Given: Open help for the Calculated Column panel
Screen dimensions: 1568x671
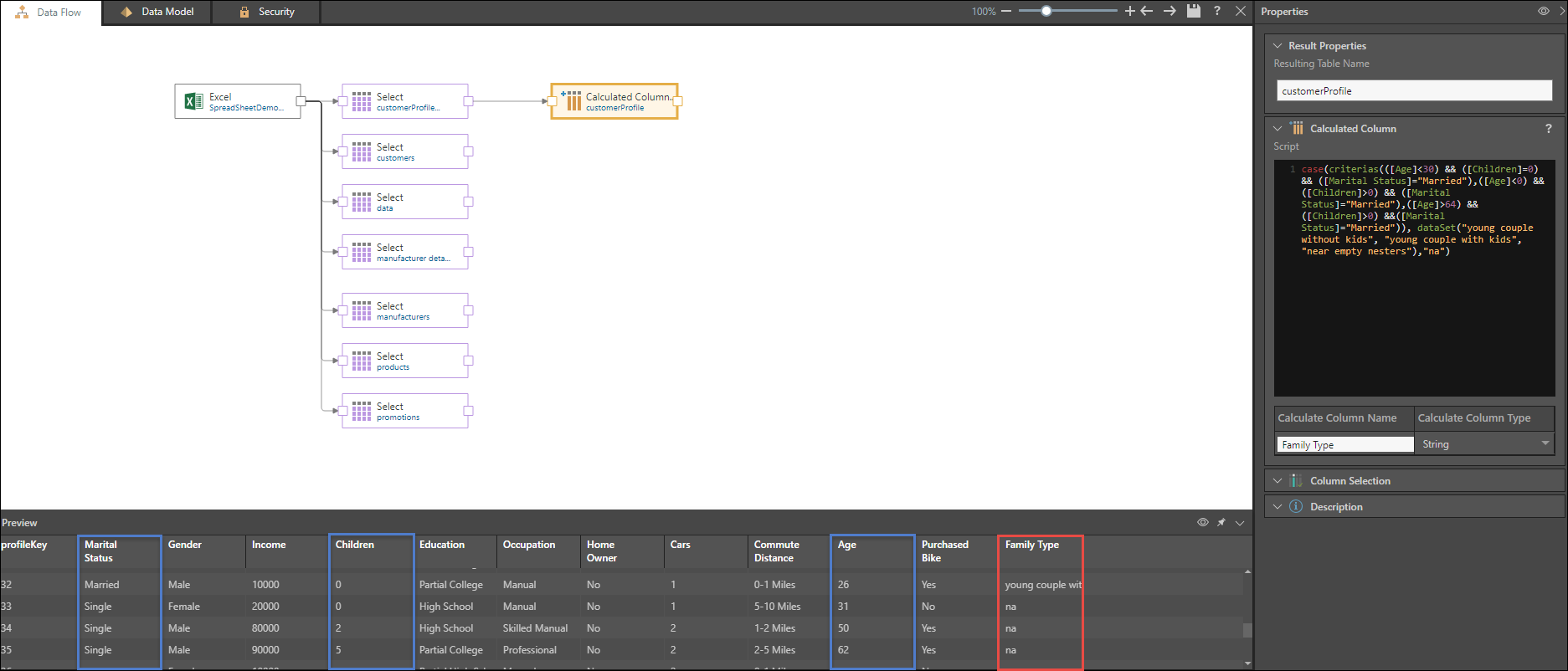Looking at the screenshot, I should [1548, 129].
